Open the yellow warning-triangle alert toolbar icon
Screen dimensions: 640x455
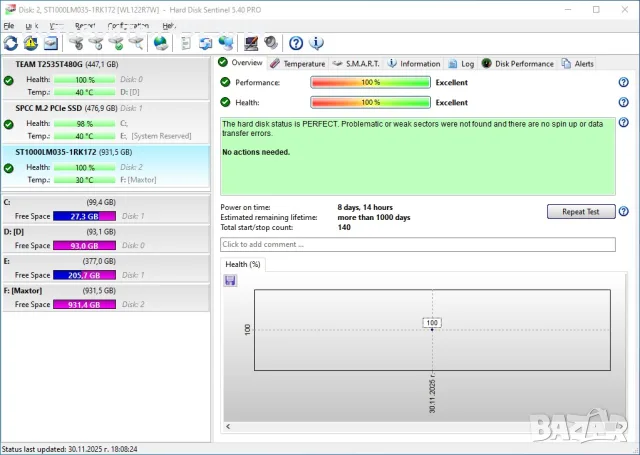click(31, 43)
